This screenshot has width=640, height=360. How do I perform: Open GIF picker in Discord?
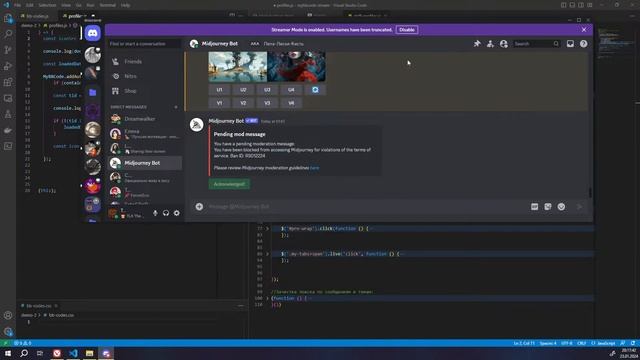tap(535, 207)
